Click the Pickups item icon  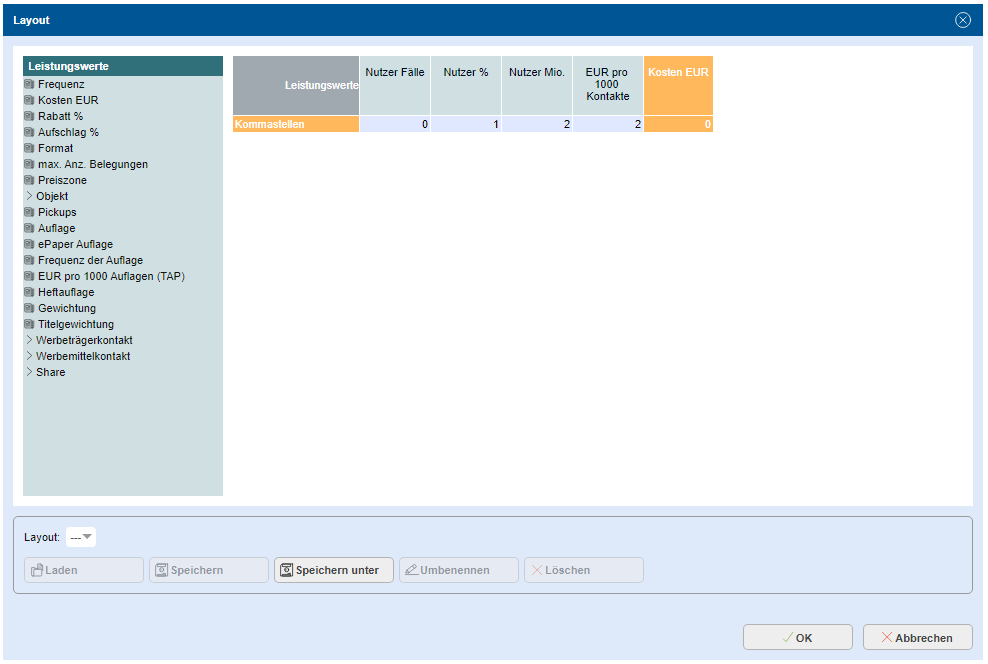tap(29, 213)
